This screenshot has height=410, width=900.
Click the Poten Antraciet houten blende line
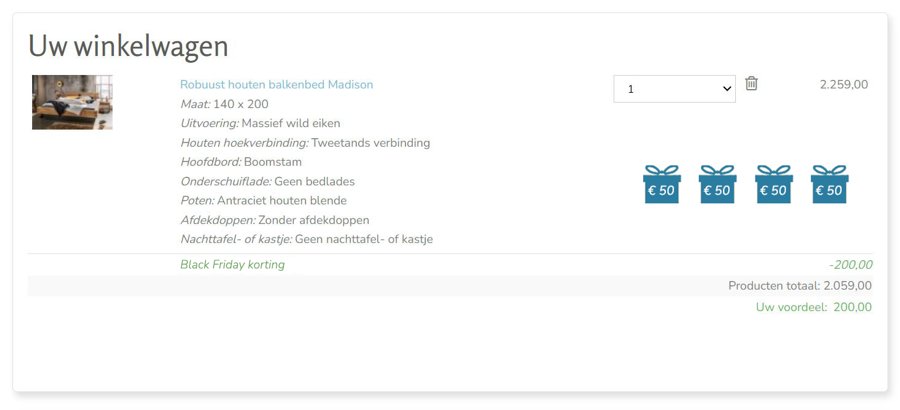(263, 201)
